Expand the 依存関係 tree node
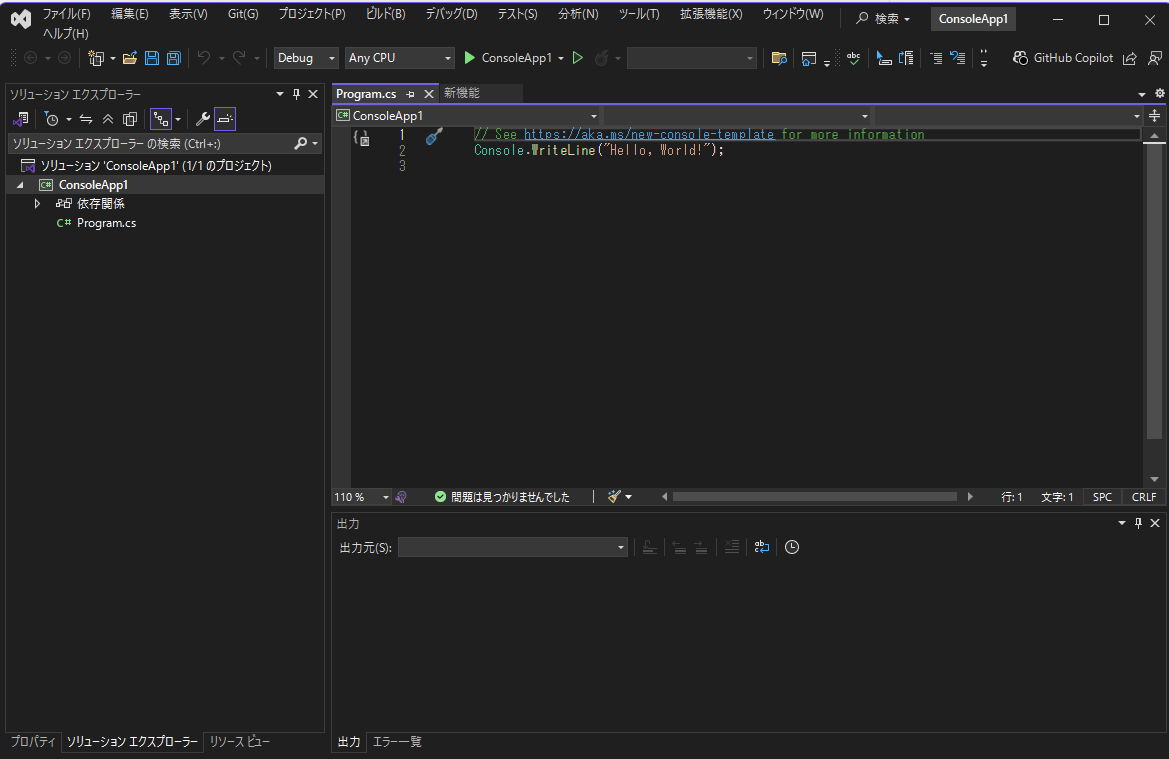Image resolution: width=1169 pixels, height=759 pixels. pyautogui.click(x=38, y=204)
